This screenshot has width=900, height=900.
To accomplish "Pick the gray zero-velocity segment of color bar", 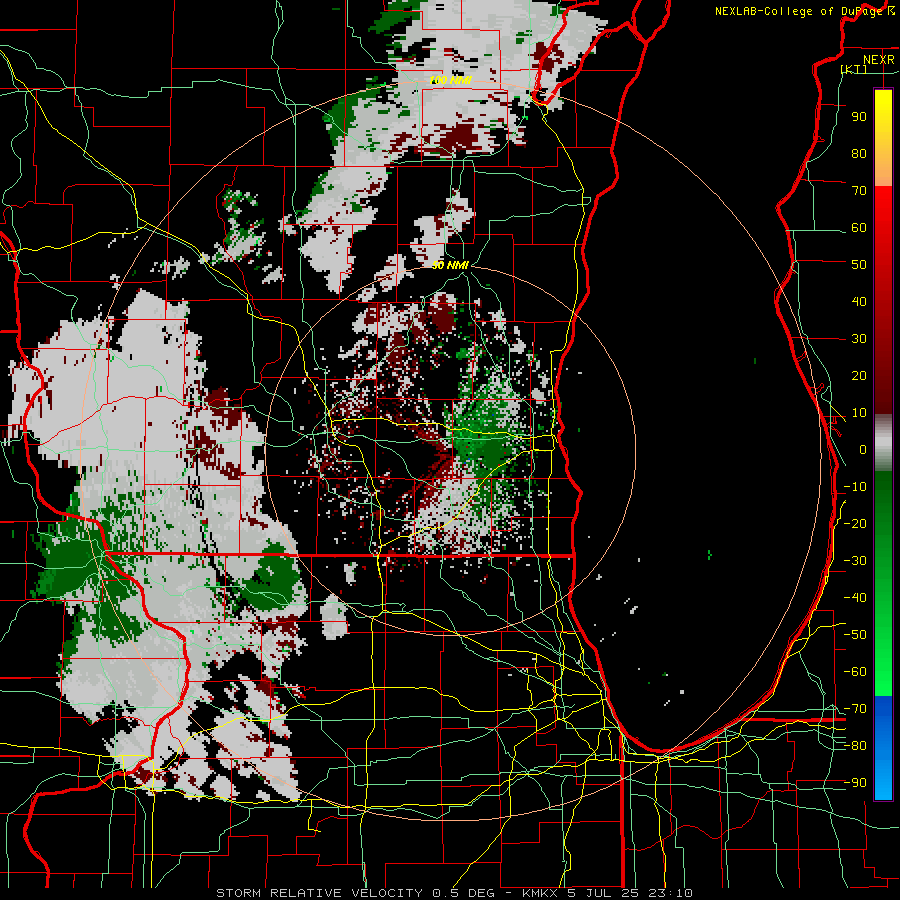I will tap(883, 443).
